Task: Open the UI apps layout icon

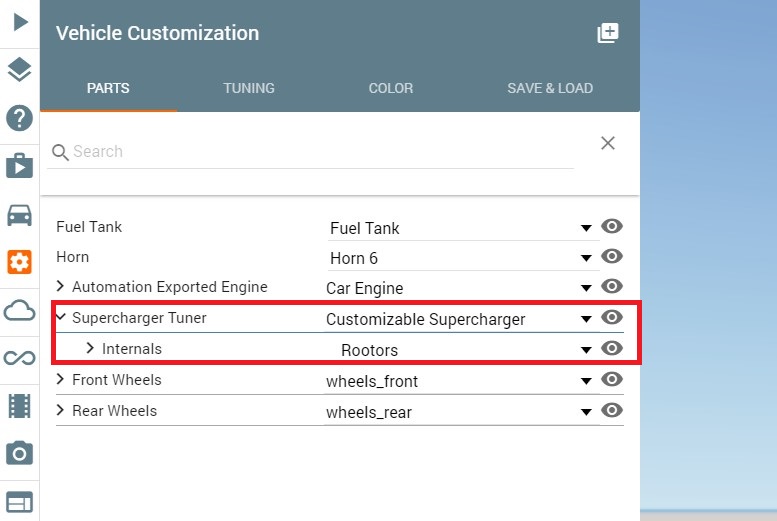Action: click(x=19, y=502)
